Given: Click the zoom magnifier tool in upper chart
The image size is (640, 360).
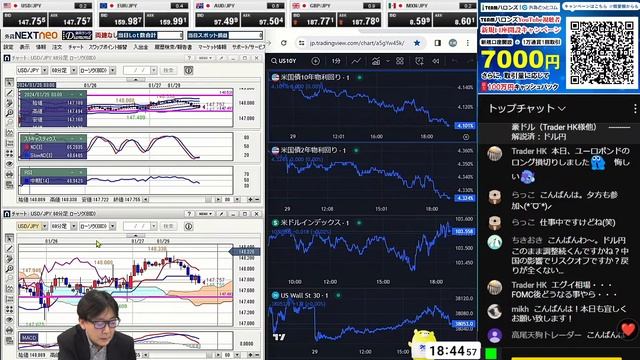Looking at the screenshot, I should coord(9,113).
